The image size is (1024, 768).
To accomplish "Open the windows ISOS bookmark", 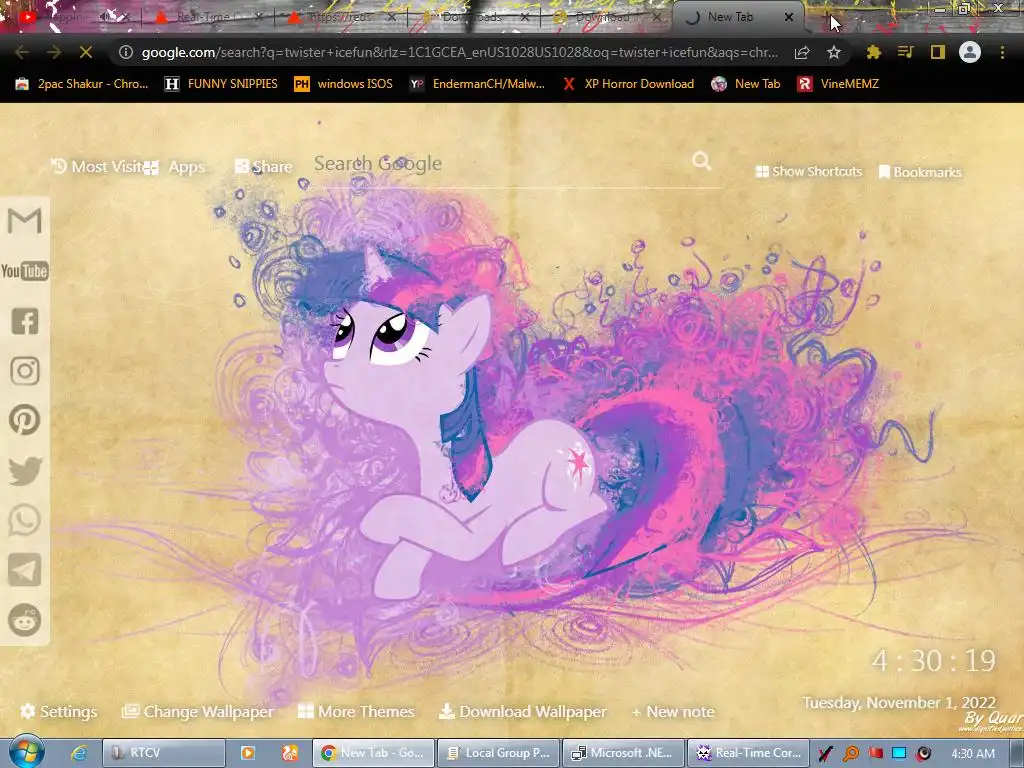I will click(344, 84).
